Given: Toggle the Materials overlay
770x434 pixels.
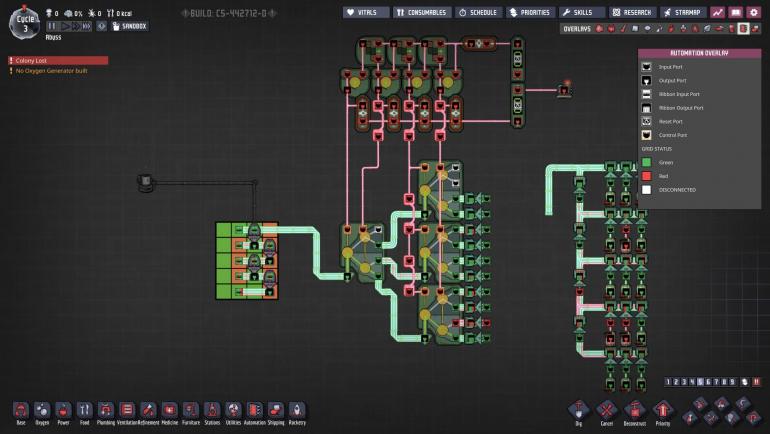Looking at the screenshot, I should (635, 29).
